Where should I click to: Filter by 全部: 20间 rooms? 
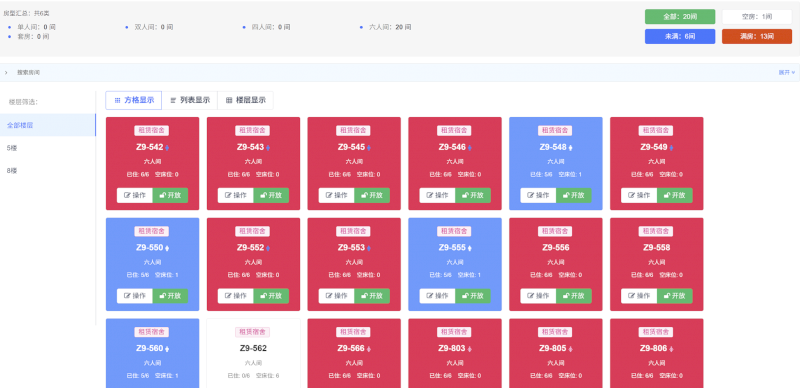[x=680, y=17]
